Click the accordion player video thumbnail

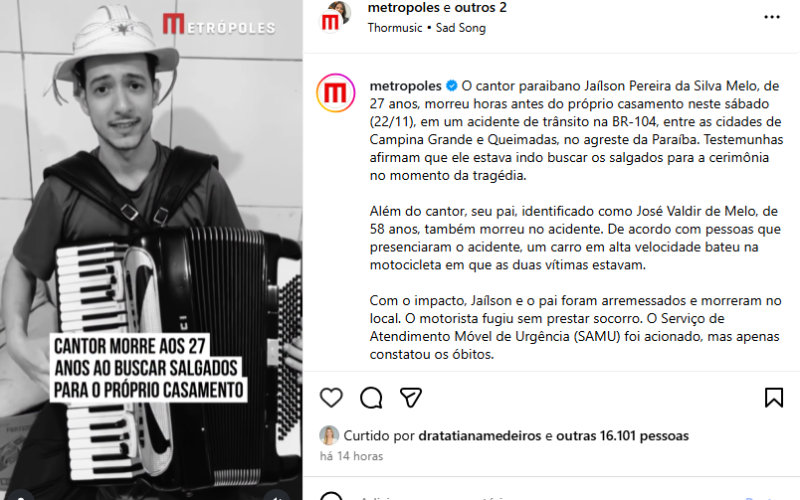[151, 250]
